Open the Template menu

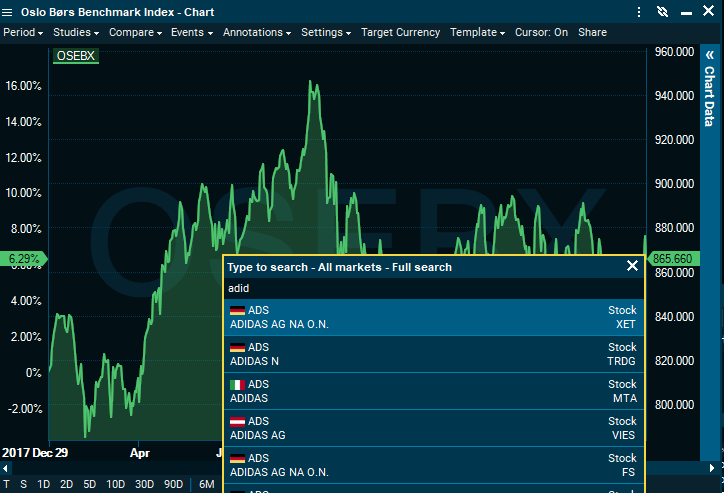pyautogui.click(x=478, y=32)
